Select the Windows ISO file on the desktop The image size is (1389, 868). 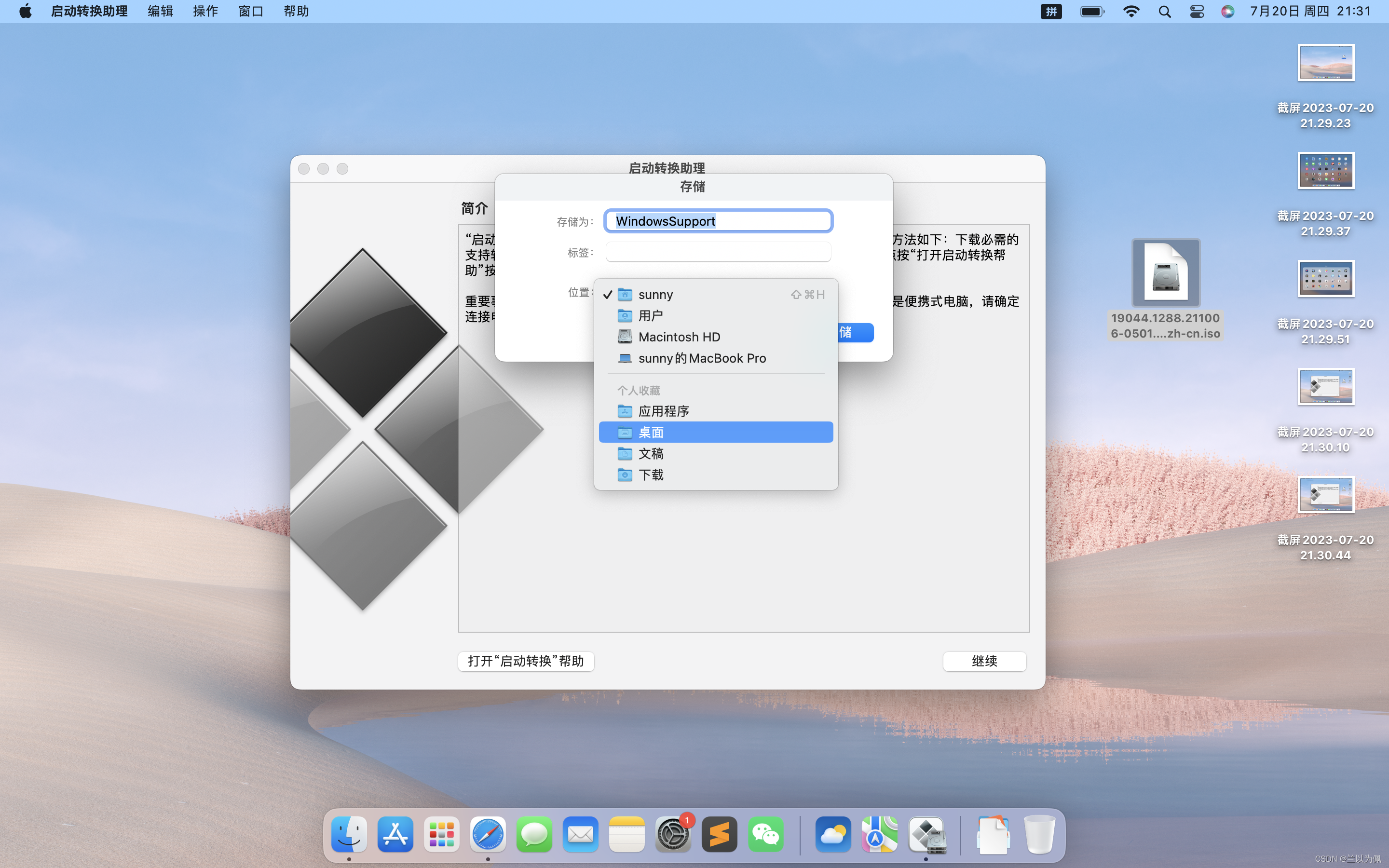coord(1165,273)
